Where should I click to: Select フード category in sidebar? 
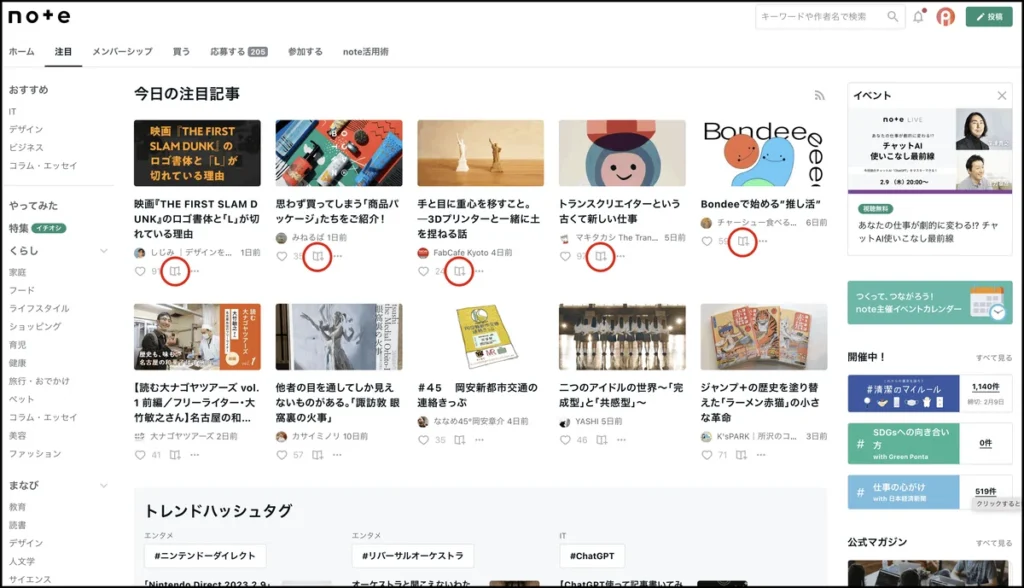pos(22,290)
